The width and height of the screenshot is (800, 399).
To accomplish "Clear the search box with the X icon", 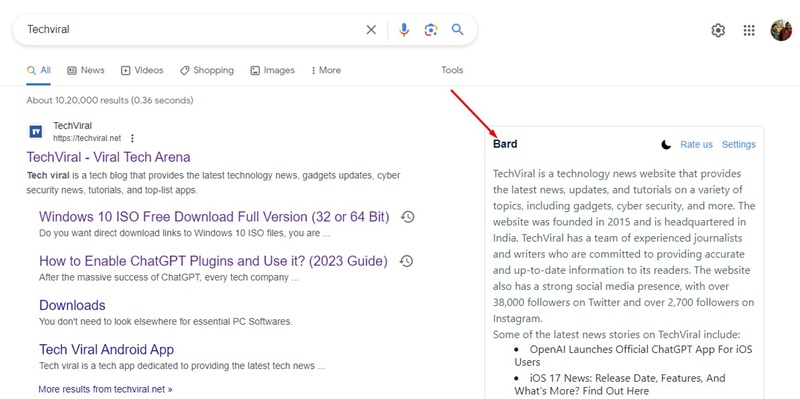I will (x=371, y=30).
